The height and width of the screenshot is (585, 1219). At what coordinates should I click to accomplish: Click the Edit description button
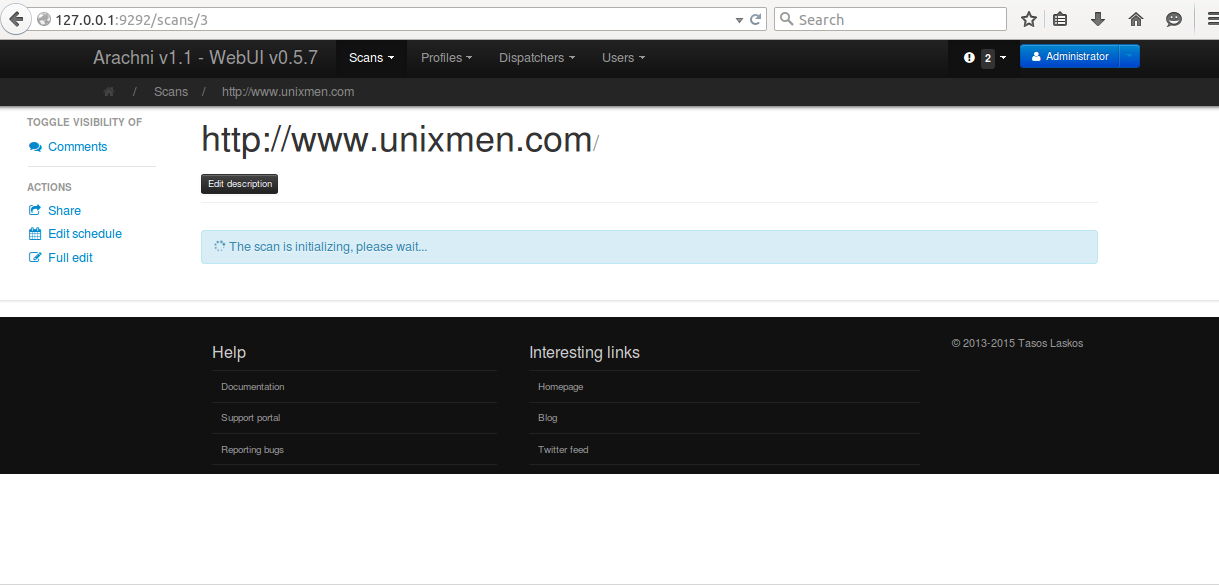coord(240,184)
